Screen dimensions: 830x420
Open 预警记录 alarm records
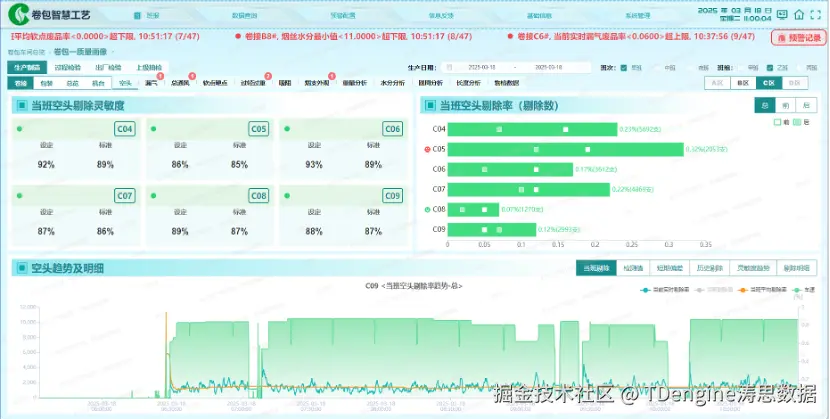pyautogui.click(x=799, y=38)
